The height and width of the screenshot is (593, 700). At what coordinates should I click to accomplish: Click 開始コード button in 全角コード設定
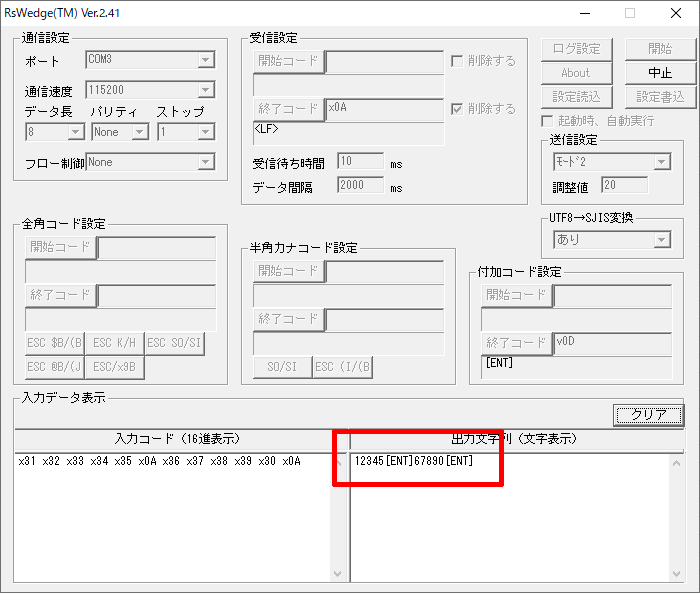(x=61, y=247)
